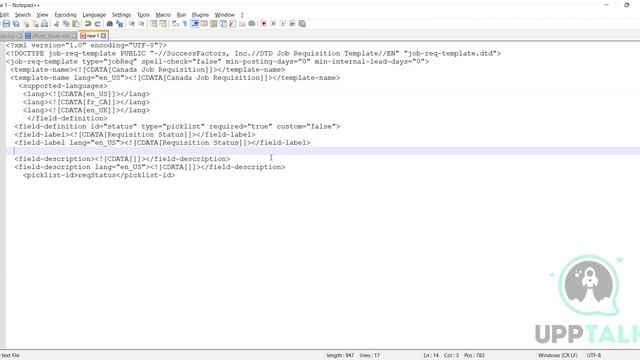Start macro recording red button
The width and height of the screenshot is (640, 360).
coord(264,24)
